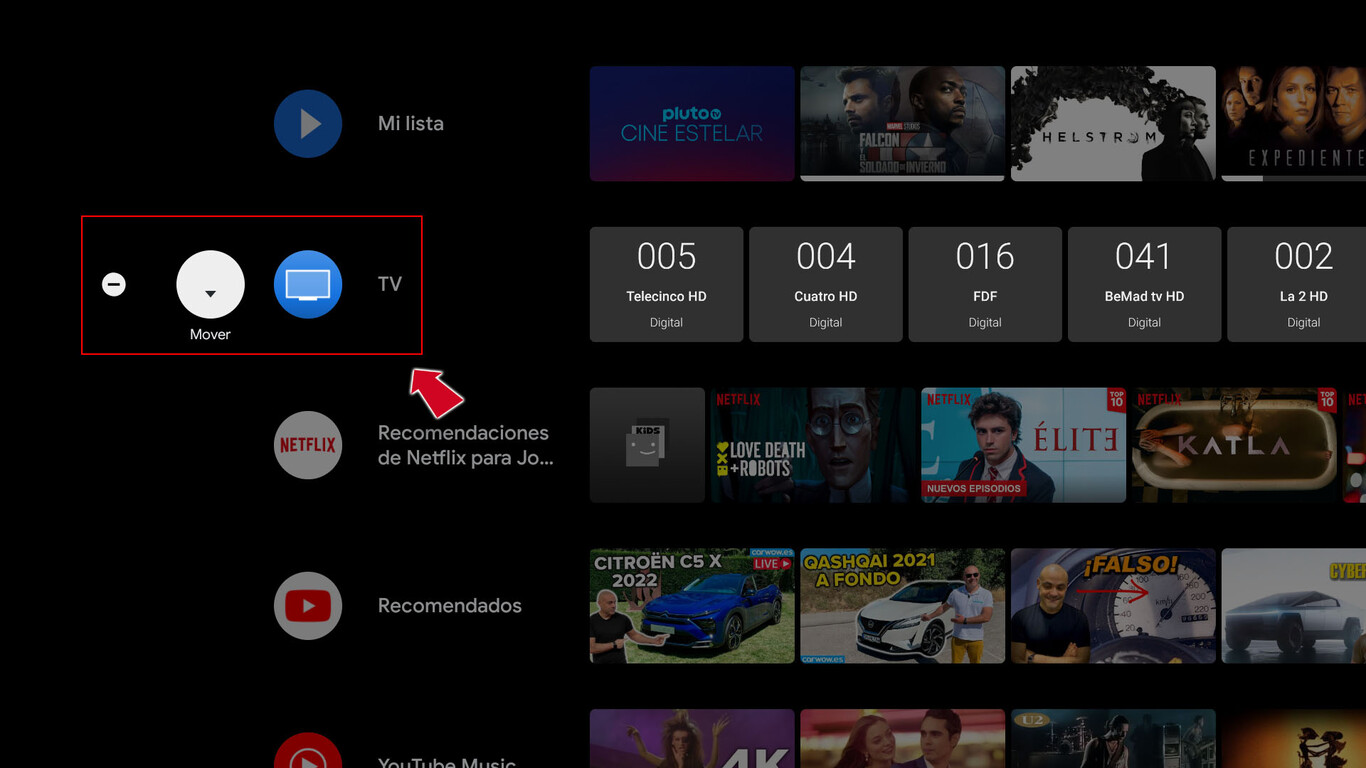Click the TV row label
The width and height of the screenshot is (1366, 768).
tap(390, 284)
